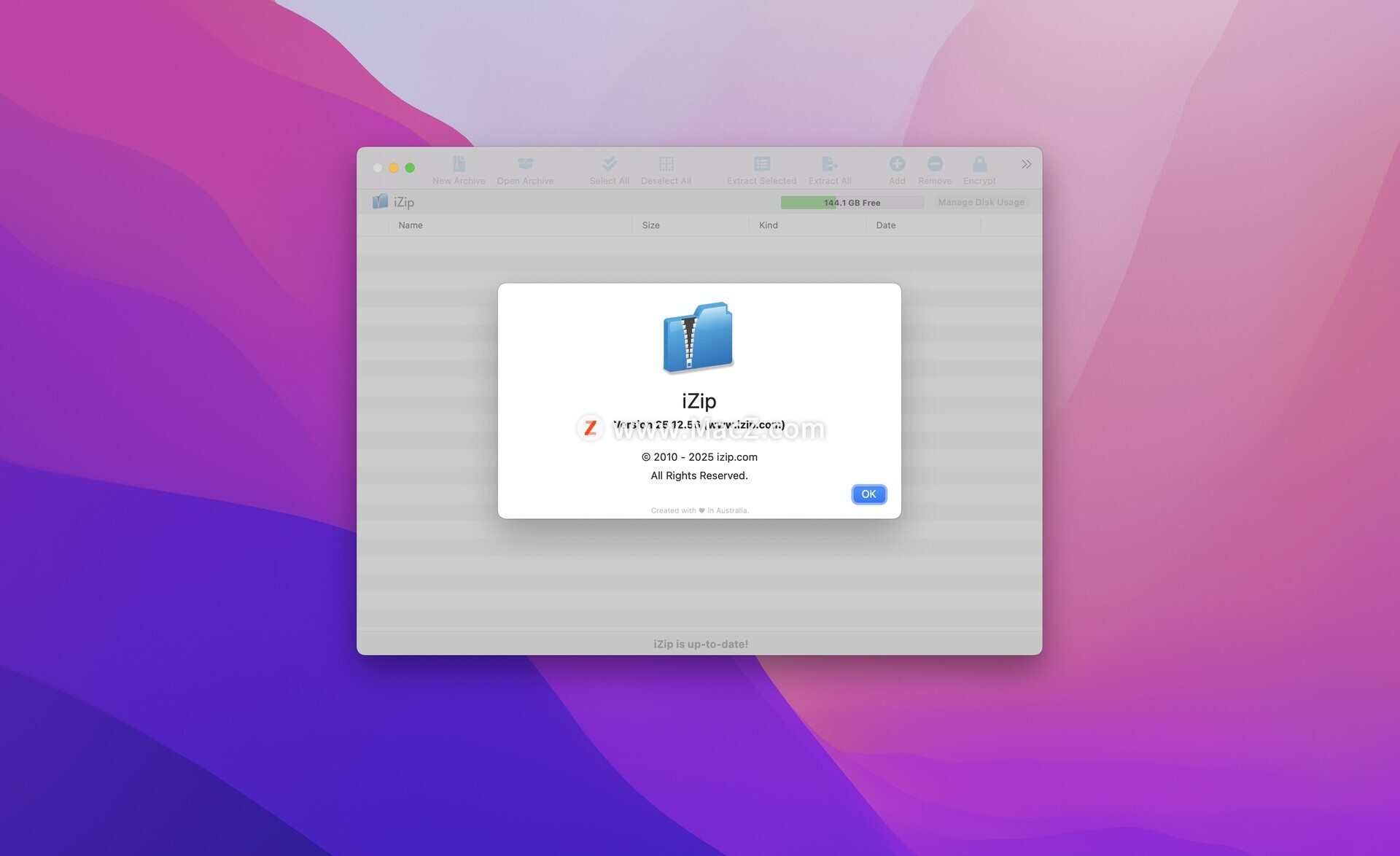Expand the toolbar overflow chevron
Screen dimensions: 1400x856
click(1026, 165)
